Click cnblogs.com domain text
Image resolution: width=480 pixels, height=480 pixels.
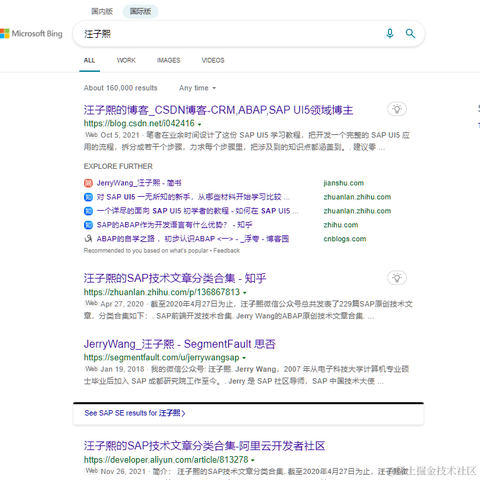pyautogui.click(x=345, y=239)
